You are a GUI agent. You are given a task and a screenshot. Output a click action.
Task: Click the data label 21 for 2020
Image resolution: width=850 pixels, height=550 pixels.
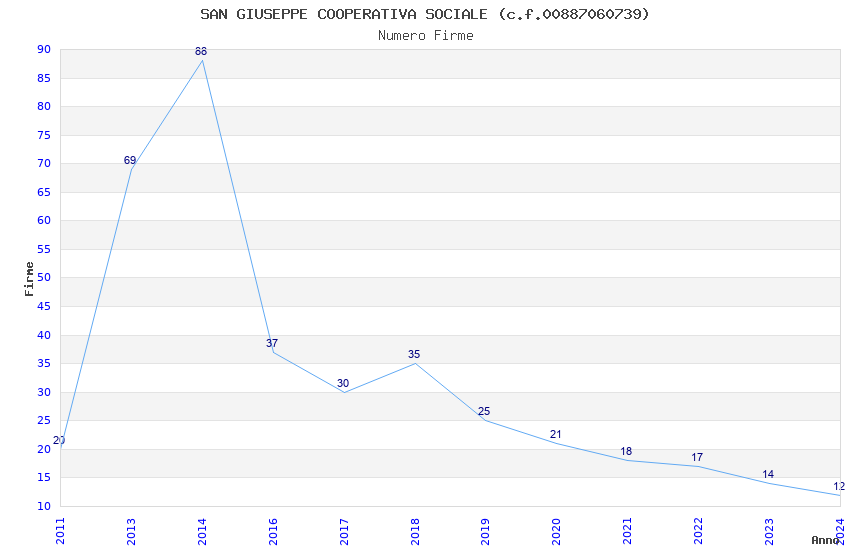(x=556, y=434)
